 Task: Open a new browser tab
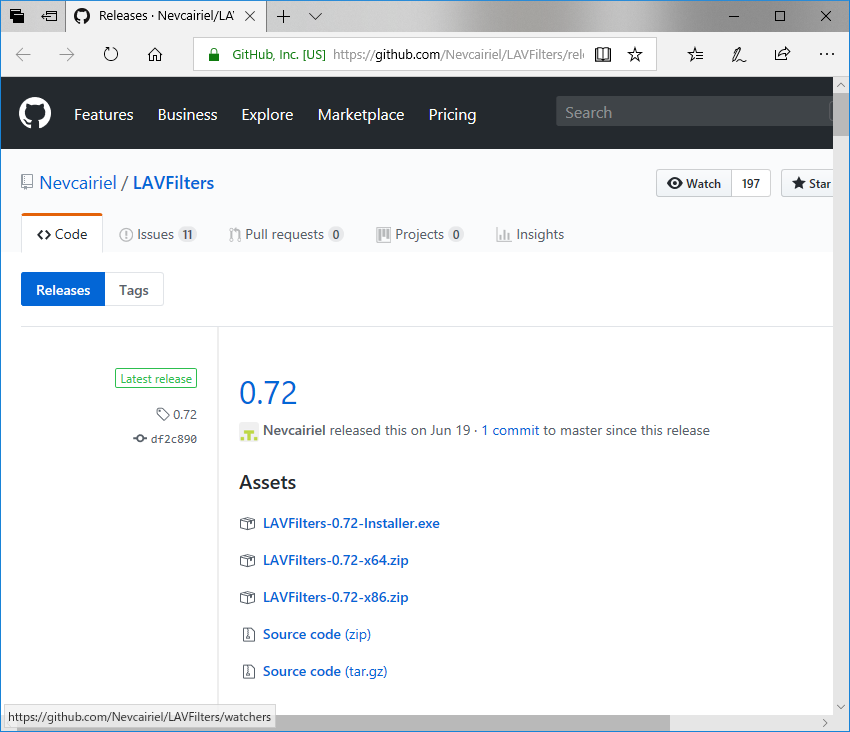click(x=283, y=16)
